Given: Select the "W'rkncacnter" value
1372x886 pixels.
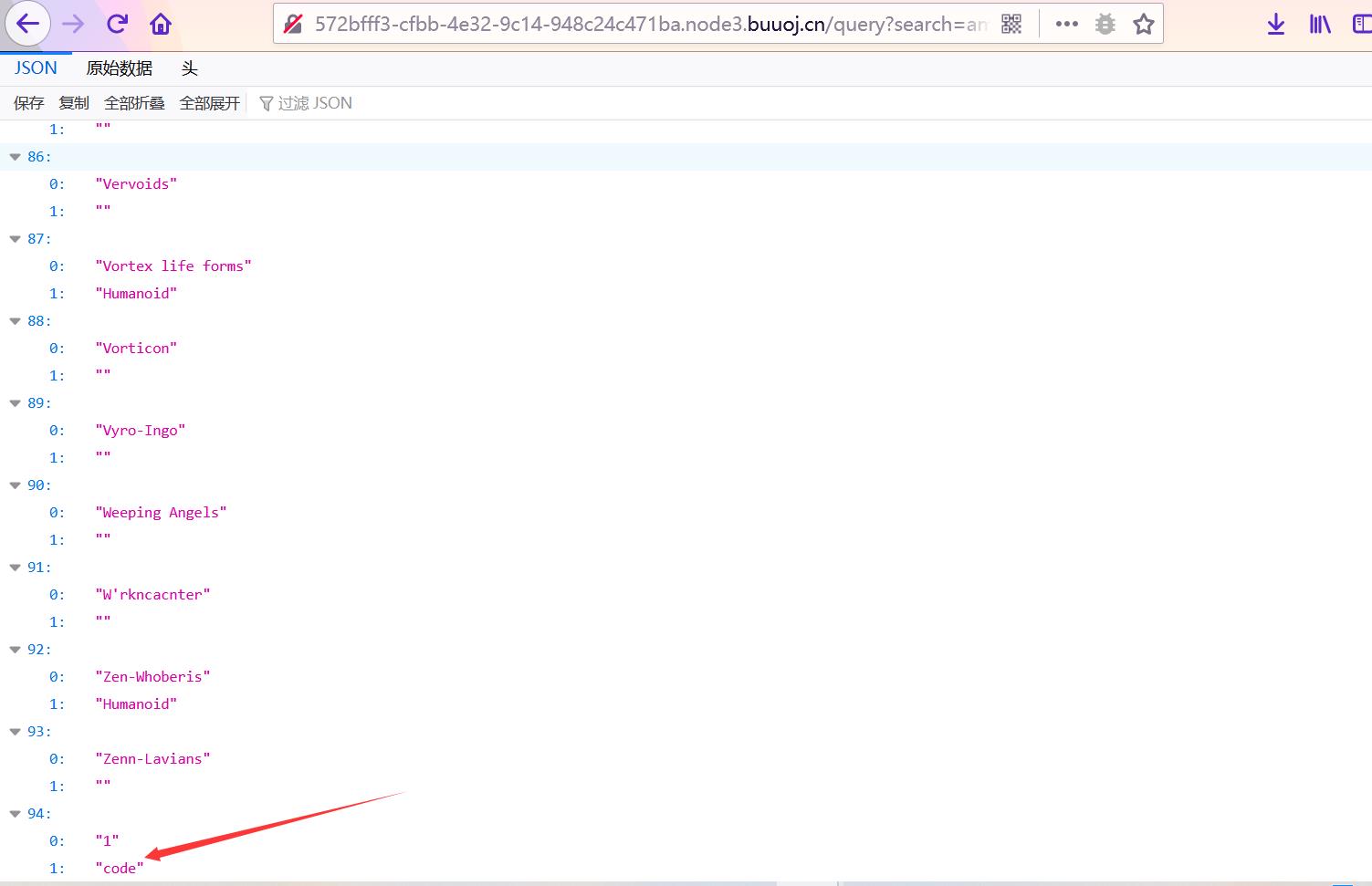Looking at the screenshot, I should 152,594.
